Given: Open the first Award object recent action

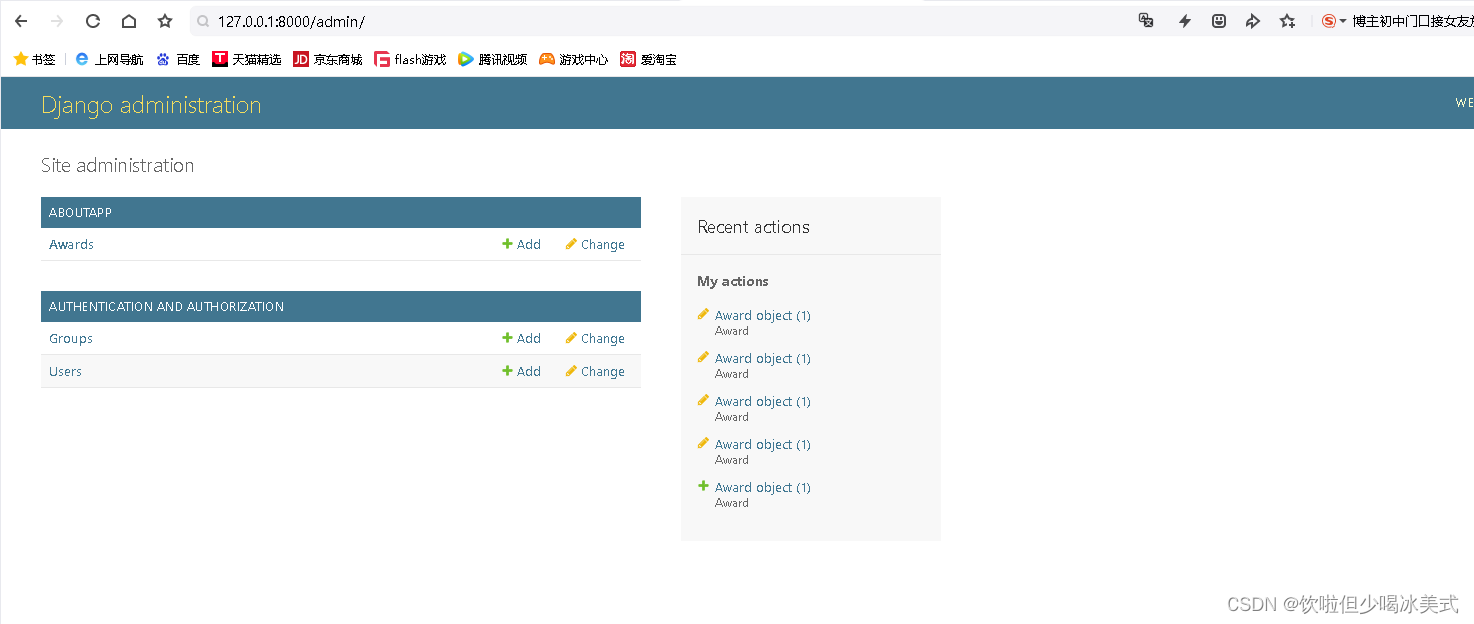Looking at the screenshot, I should pyautogui.click(x=762, y=315).
